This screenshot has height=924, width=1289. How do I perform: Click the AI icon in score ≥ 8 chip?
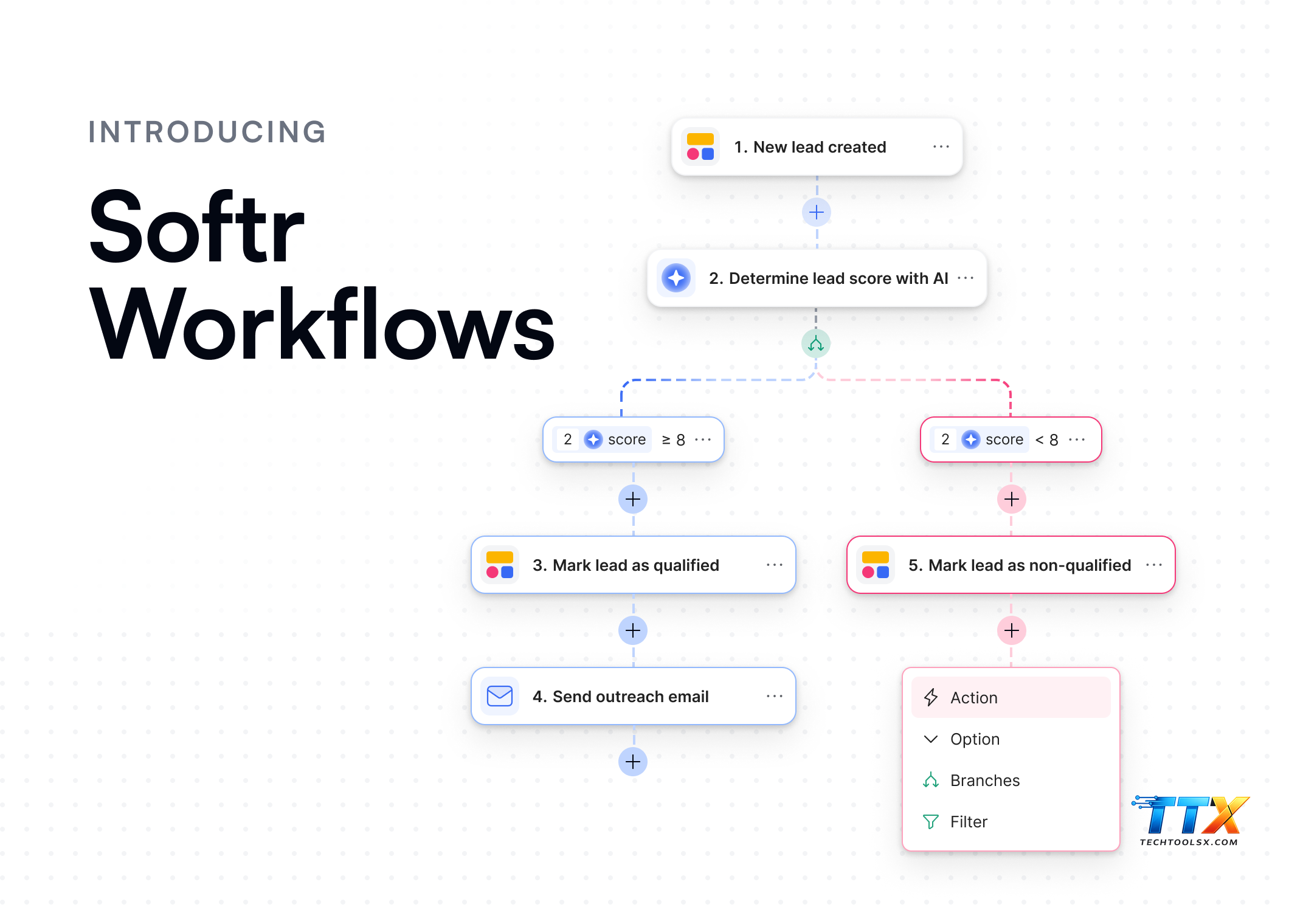tap(593, 439)
